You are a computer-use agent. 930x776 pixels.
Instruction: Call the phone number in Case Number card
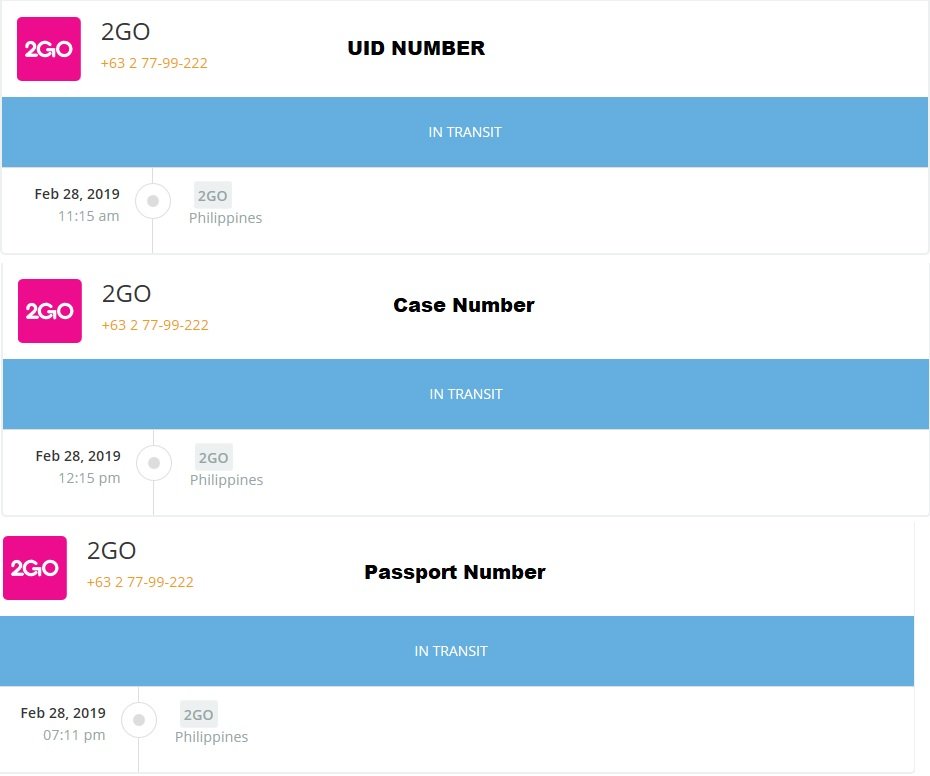(x=155, y=325)
